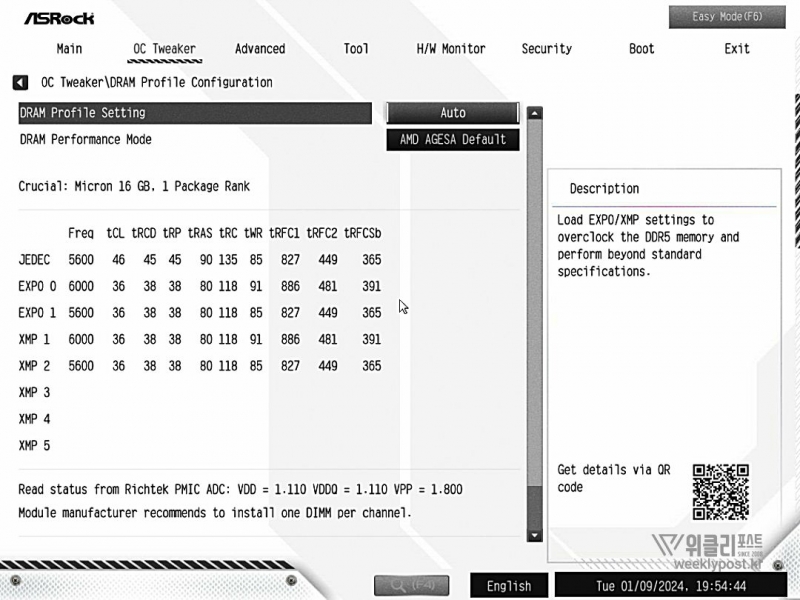Select the Boot tab
This screenshot has width=800, height=600.
tap(642, 49)
